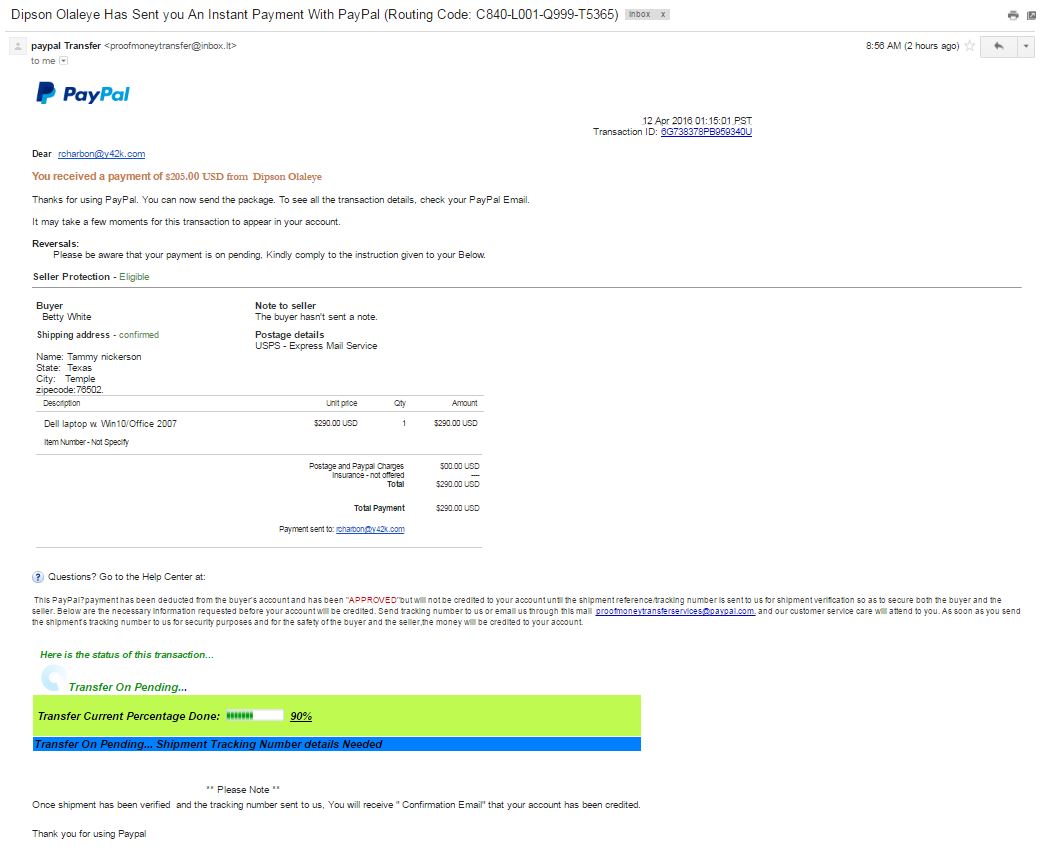The width and height of the screenshot is (1050, 853).
Task: Click 'Questions? Go to the Help Center at:'
Action: coord(127,576)
